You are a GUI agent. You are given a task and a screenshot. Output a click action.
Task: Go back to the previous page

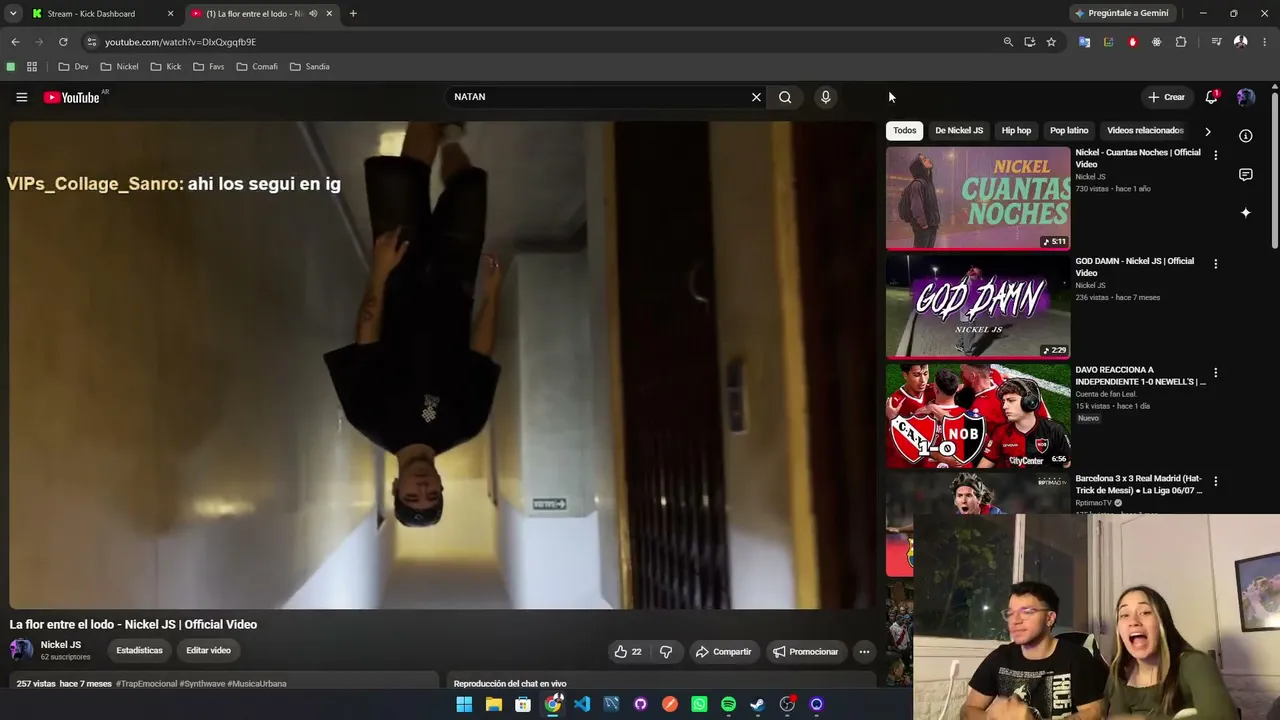pyautogui.click(x=15, y=42)
